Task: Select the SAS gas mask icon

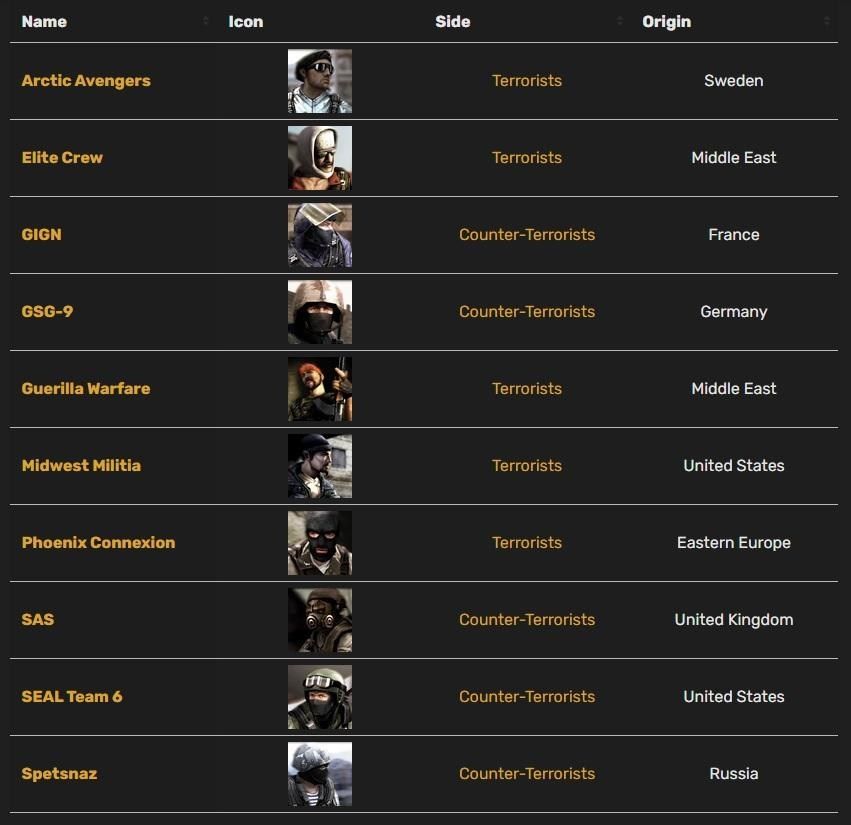Action: (x=320, y=620)
